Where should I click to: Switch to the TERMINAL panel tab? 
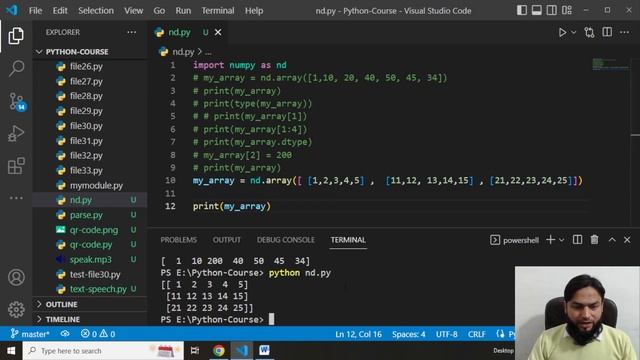click(x=348, y=240)
